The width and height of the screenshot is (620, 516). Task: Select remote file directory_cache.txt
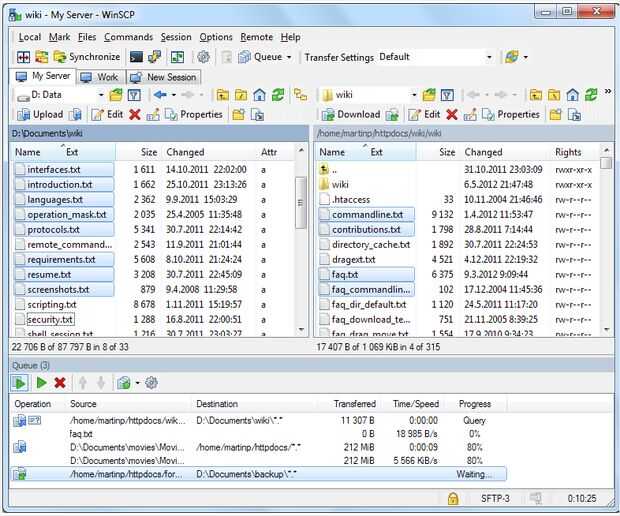click(x=371, y=245)
